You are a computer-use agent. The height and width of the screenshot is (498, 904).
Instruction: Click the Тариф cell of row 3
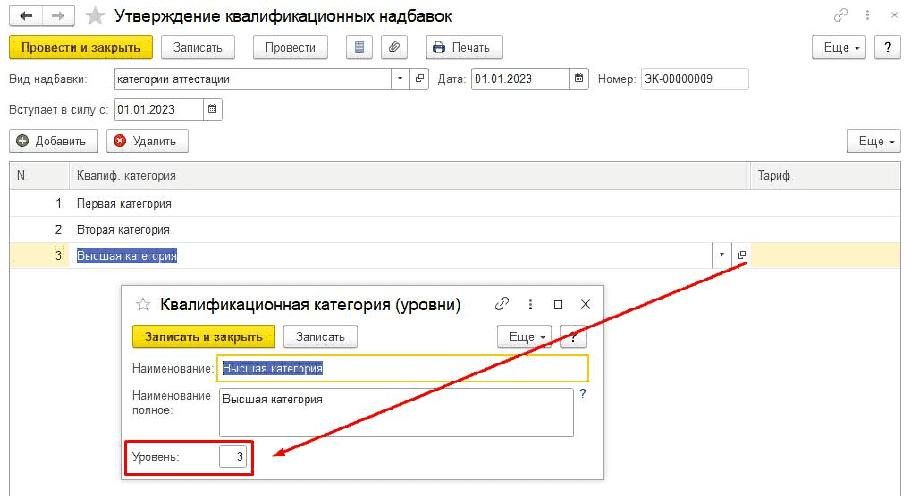coord(825,255)
